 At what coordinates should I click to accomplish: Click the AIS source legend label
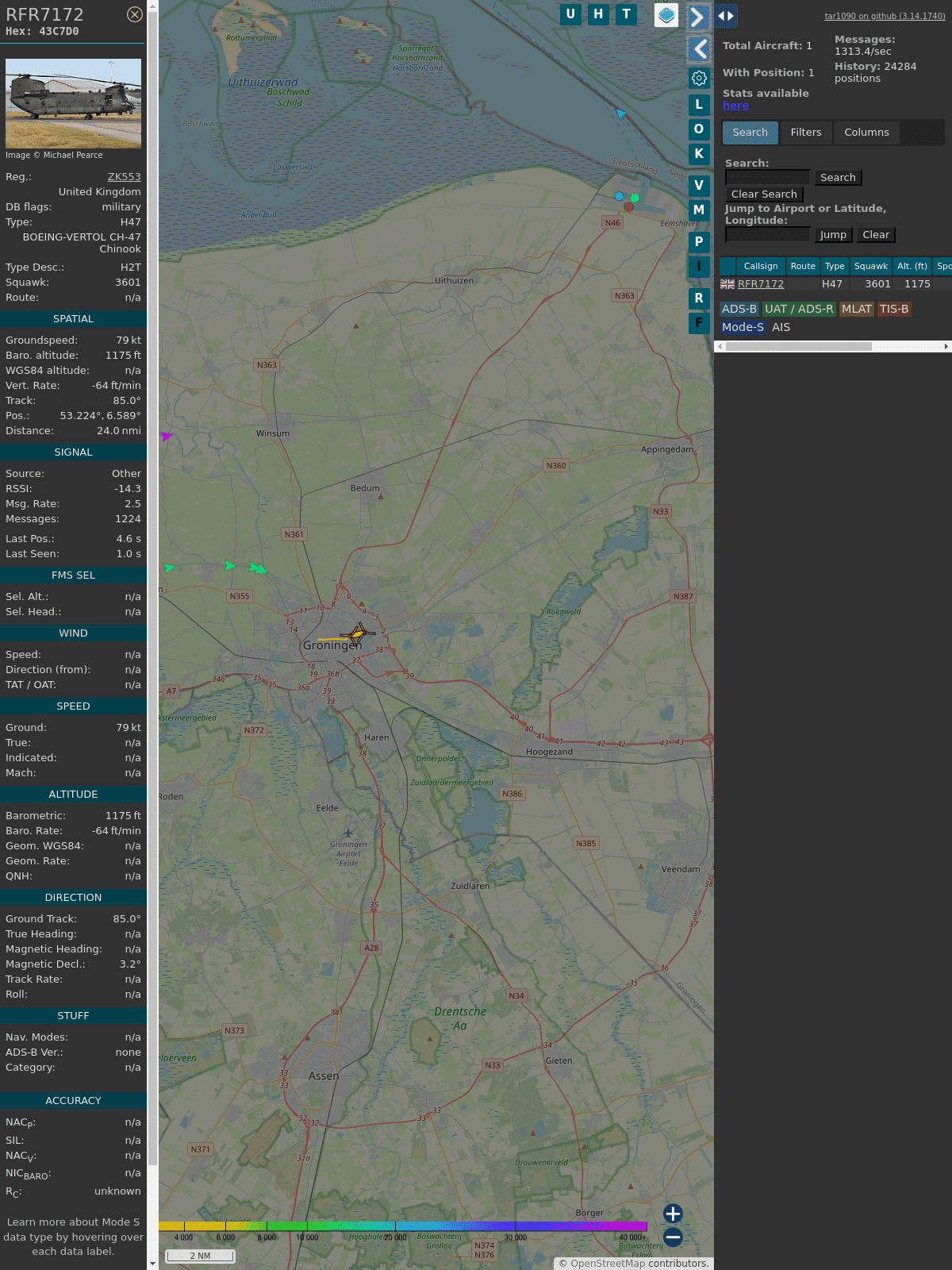(x=781, y=328)
